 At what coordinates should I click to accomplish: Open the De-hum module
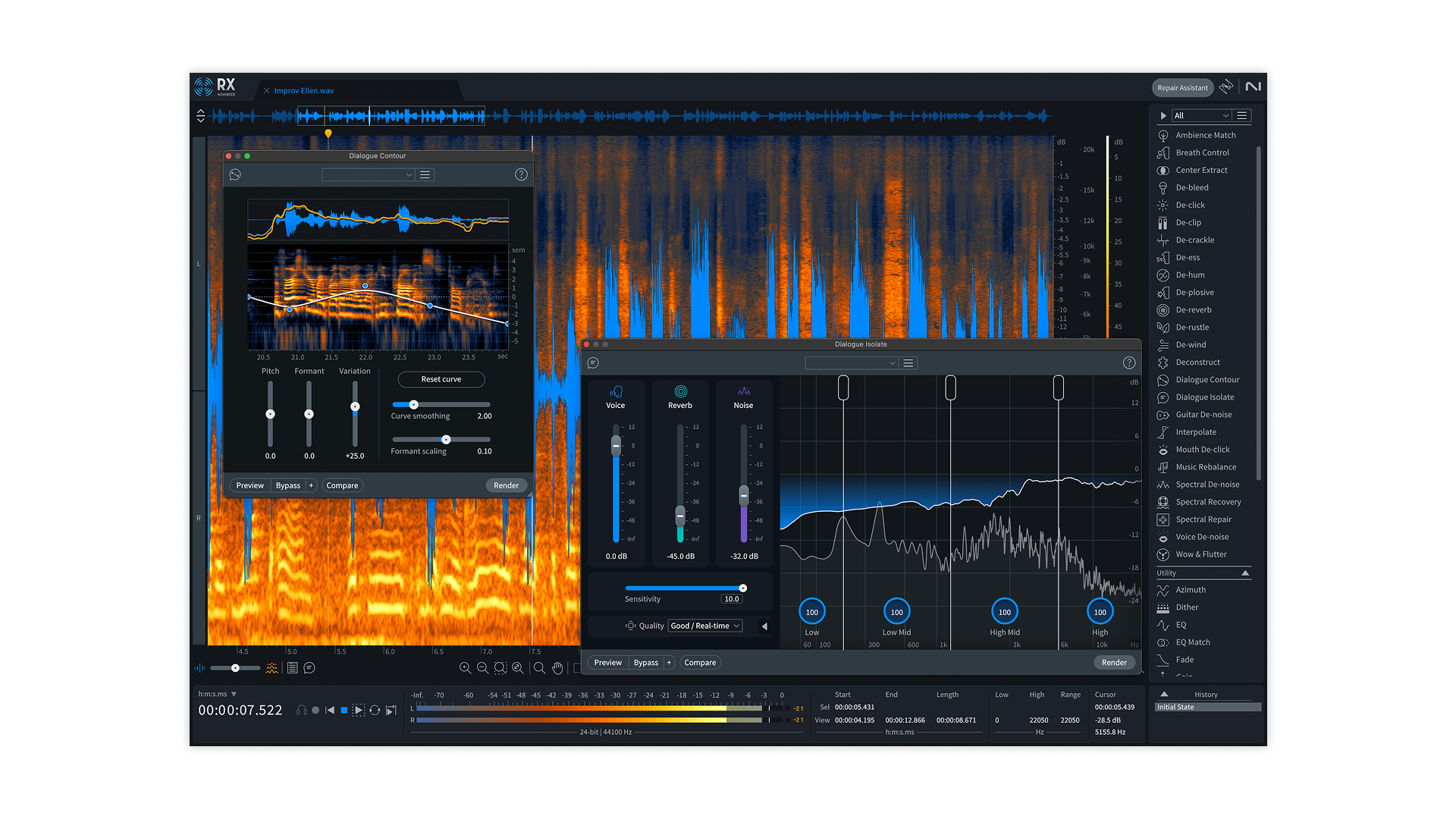[1189, 275]
